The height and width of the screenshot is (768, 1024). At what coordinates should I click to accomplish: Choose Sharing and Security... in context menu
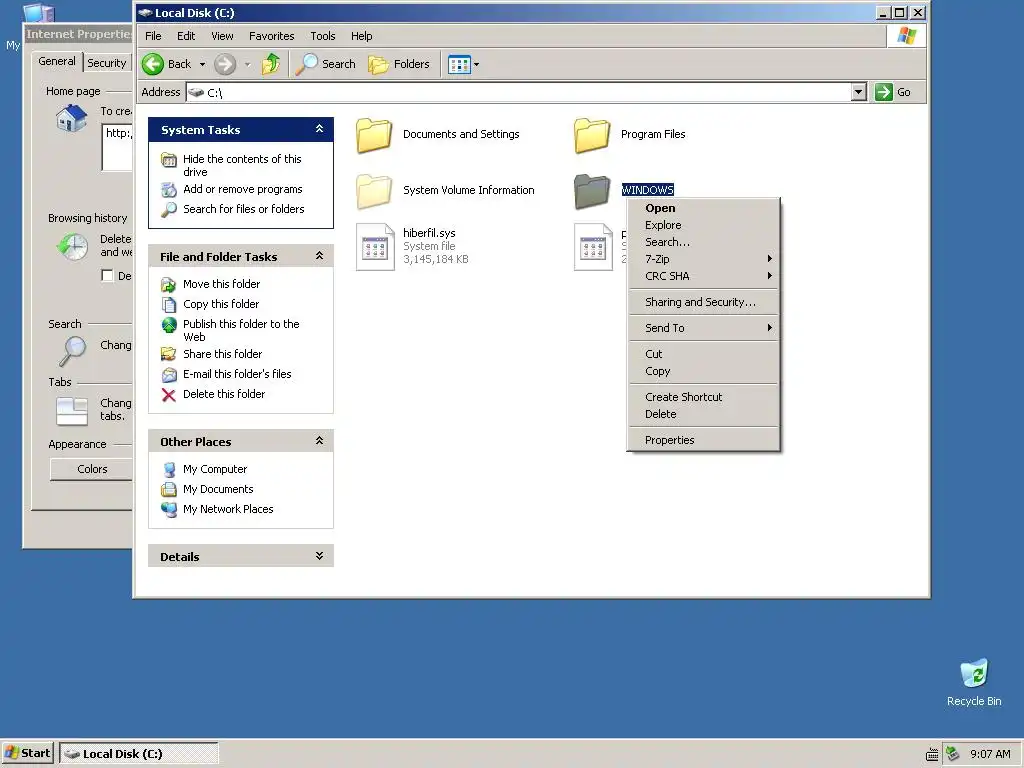tap(703, 302)
